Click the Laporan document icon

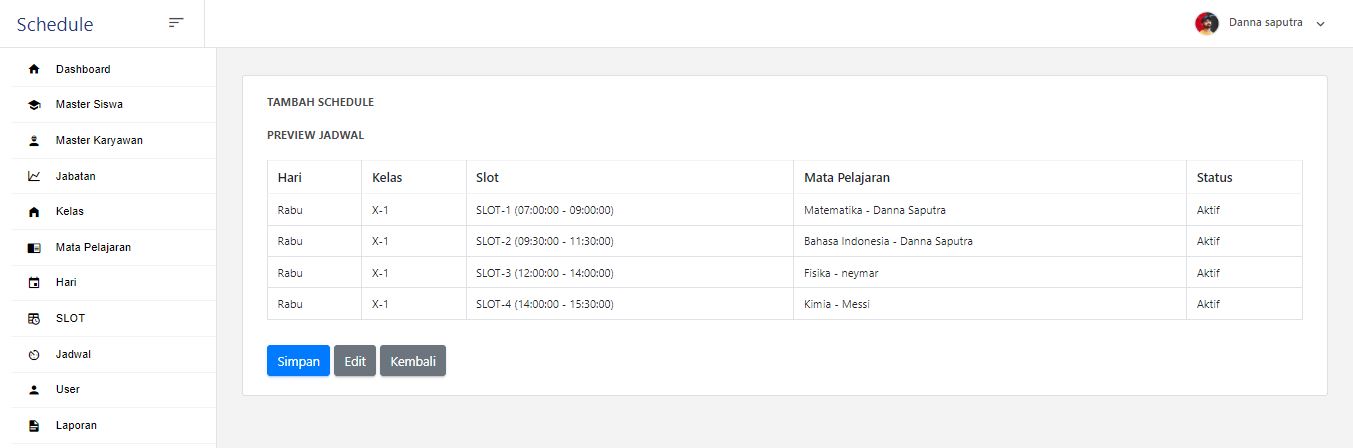(34, 426)
